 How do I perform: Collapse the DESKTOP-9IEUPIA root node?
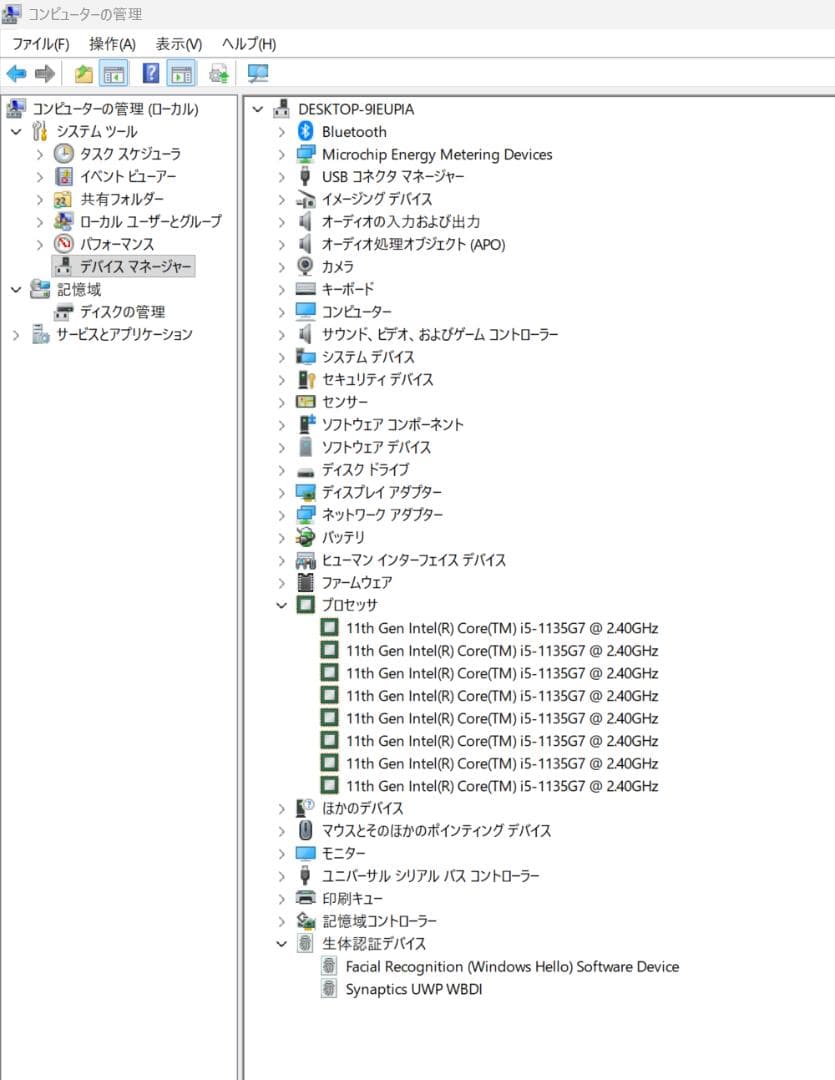coord(258,109)
